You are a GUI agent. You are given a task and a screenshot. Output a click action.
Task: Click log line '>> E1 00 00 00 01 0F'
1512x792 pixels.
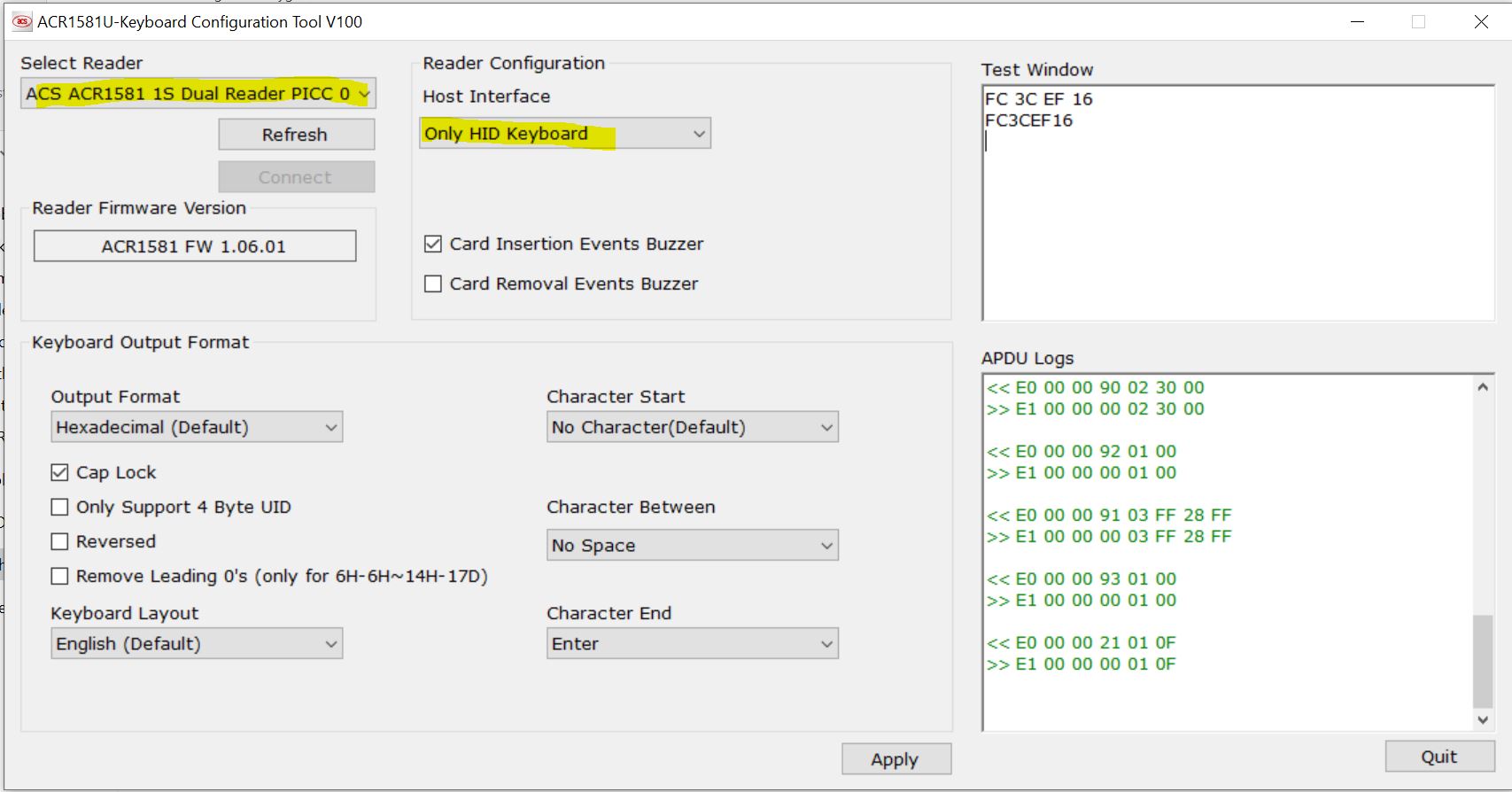click(x=1082, y=664)
